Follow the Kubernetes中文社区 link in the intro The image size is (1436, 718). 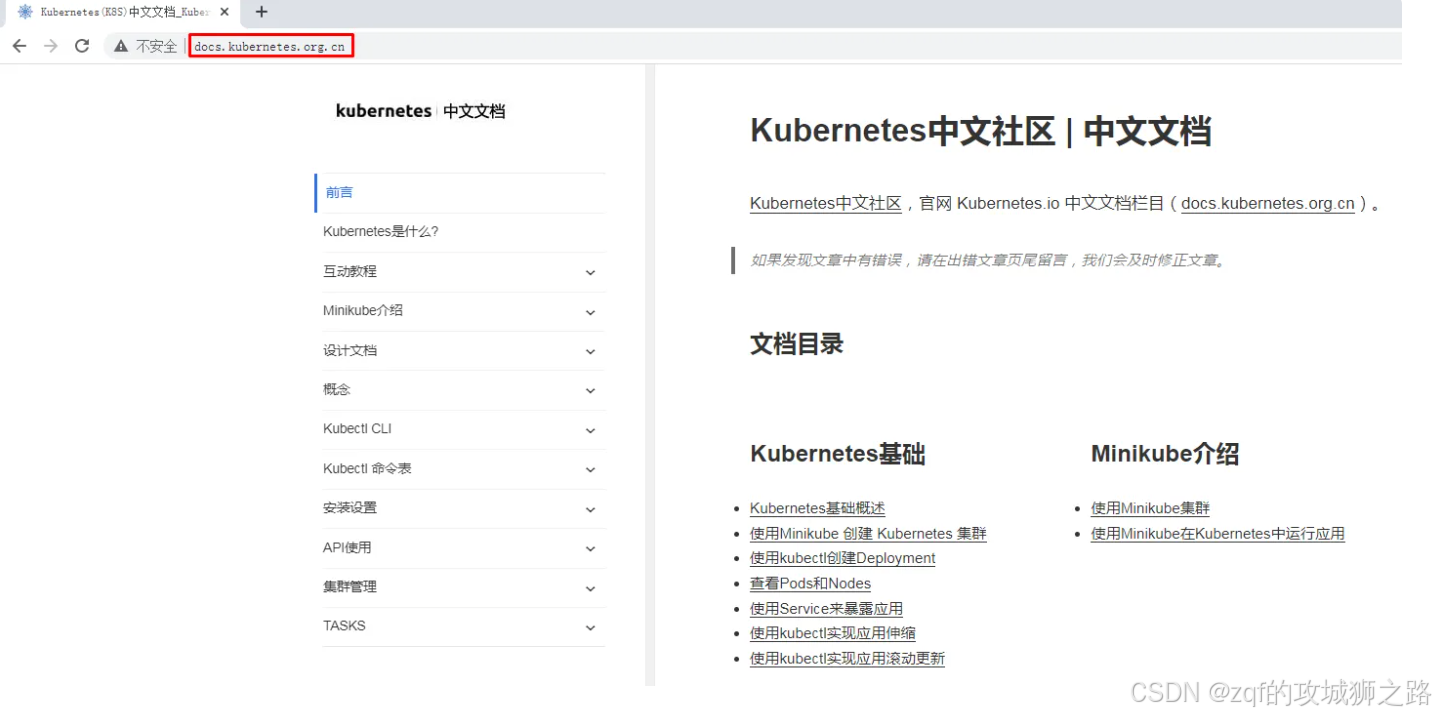click(x=826, y=203)
